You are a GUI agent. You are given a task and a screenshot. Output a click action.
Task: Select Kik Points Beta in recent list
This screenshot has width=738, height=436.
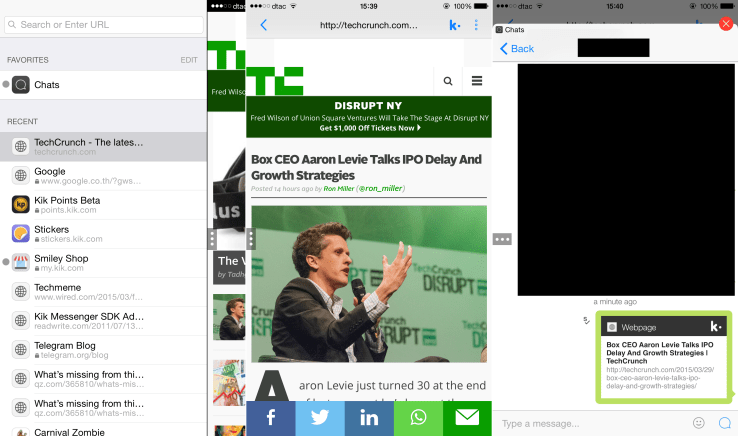point(67,204)
